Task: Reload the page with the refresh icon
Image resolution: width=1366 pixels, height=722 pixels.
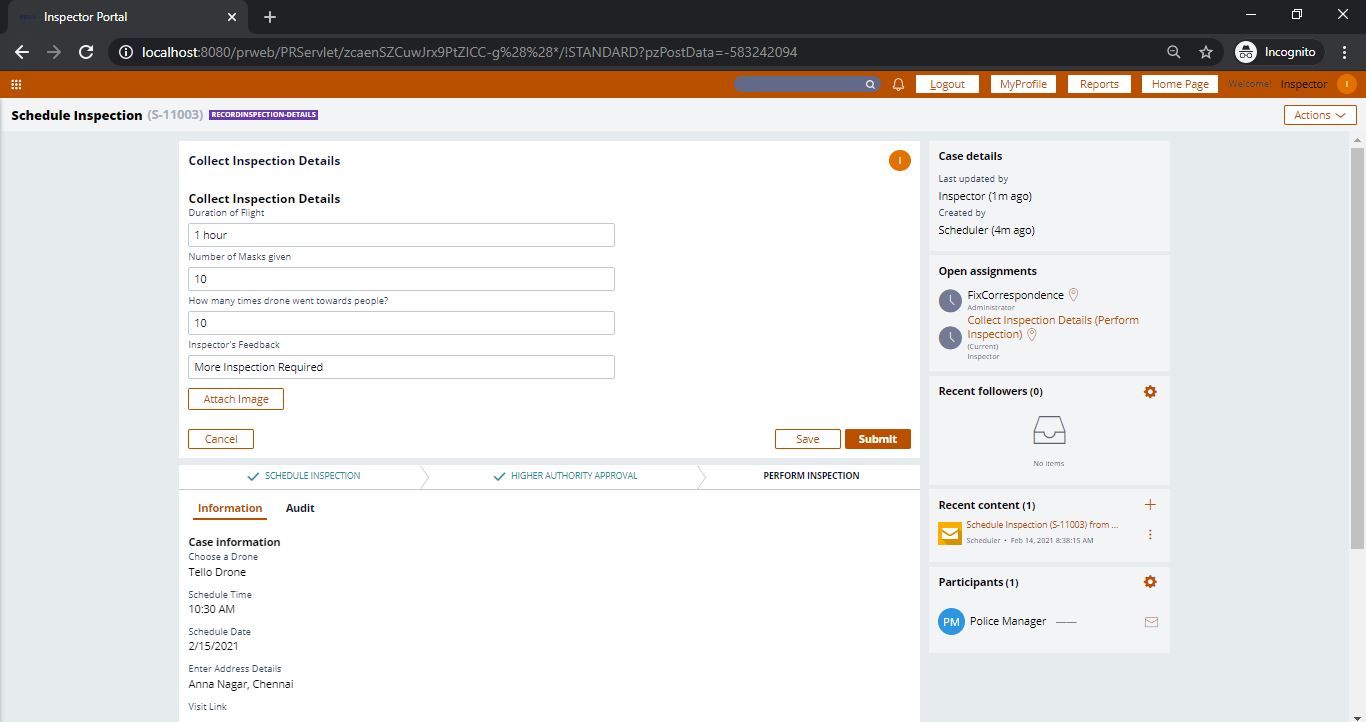Action: (x=86, y=52)
